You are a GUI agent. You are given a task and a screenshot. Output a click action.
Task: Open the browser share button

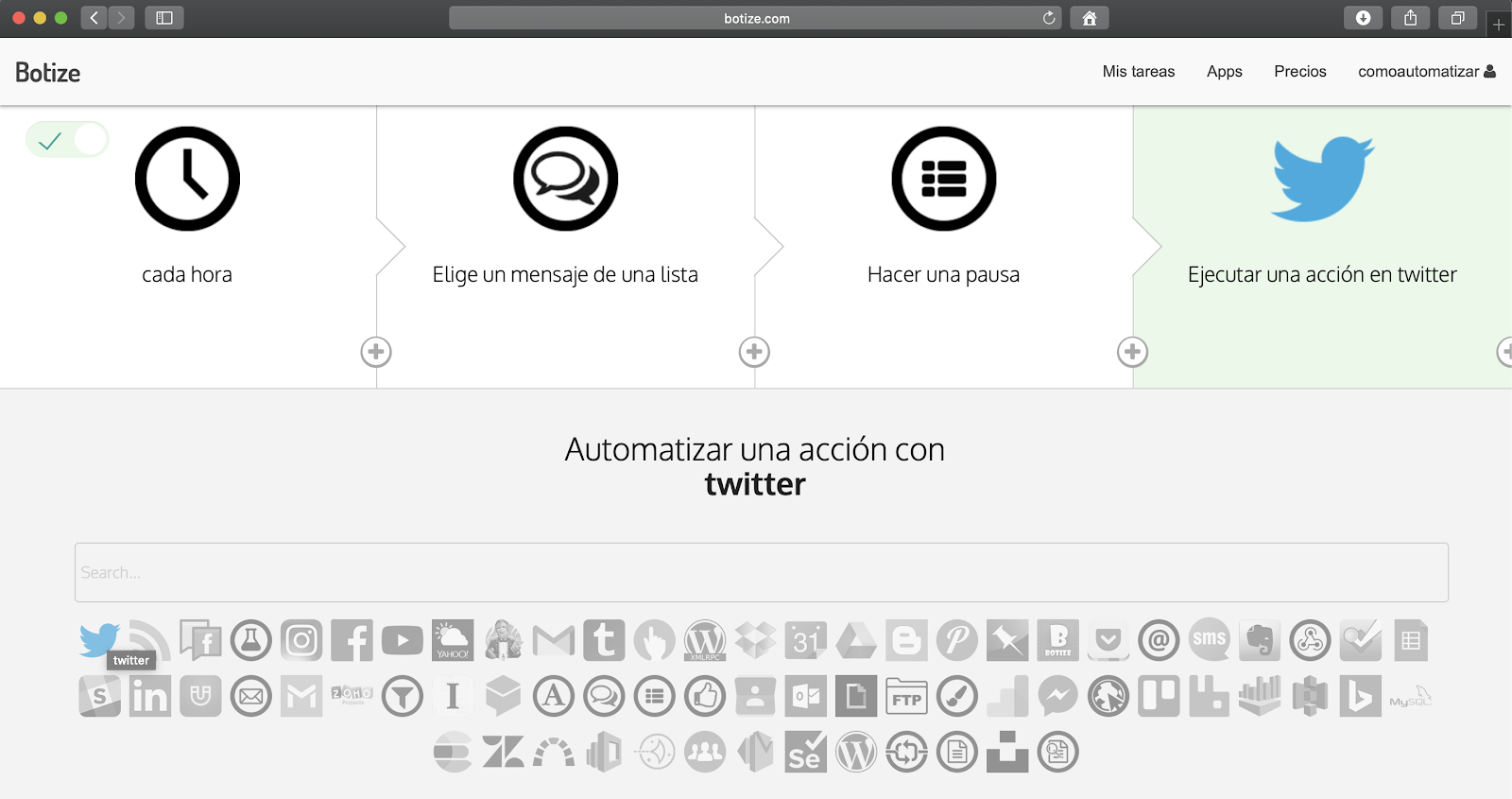tap(1410, 18)
